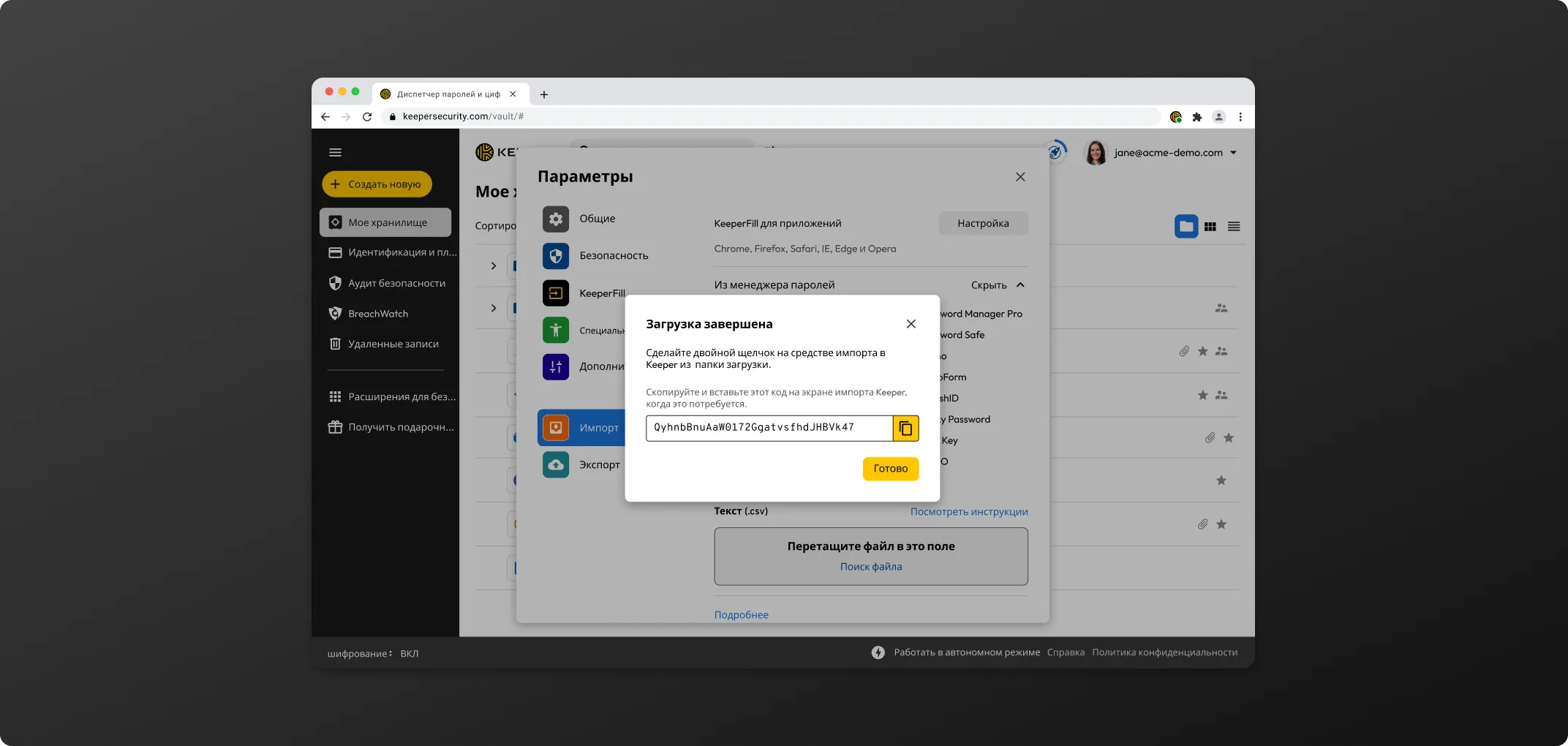Open Удаленные записи in sidebar
Viewport: 1568px width, 746px height.
tap(385, 344)
